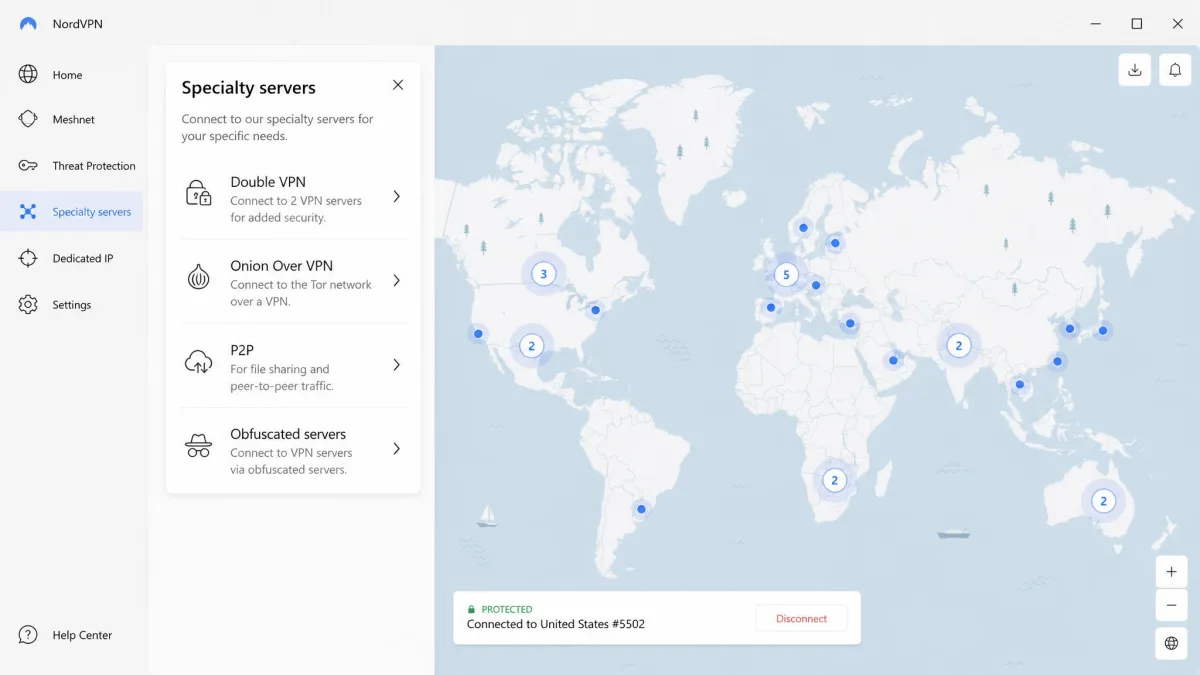Click 'Connect to our specialty servers' intro text

(x=277, y=119)
